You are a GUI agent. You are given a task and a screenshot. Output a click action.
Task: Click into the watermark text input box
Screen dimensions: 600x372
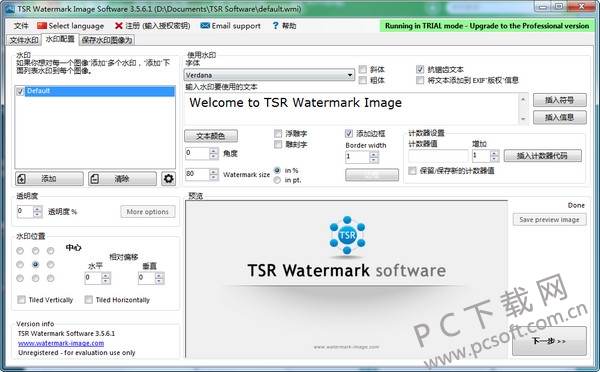coord(352,109)
